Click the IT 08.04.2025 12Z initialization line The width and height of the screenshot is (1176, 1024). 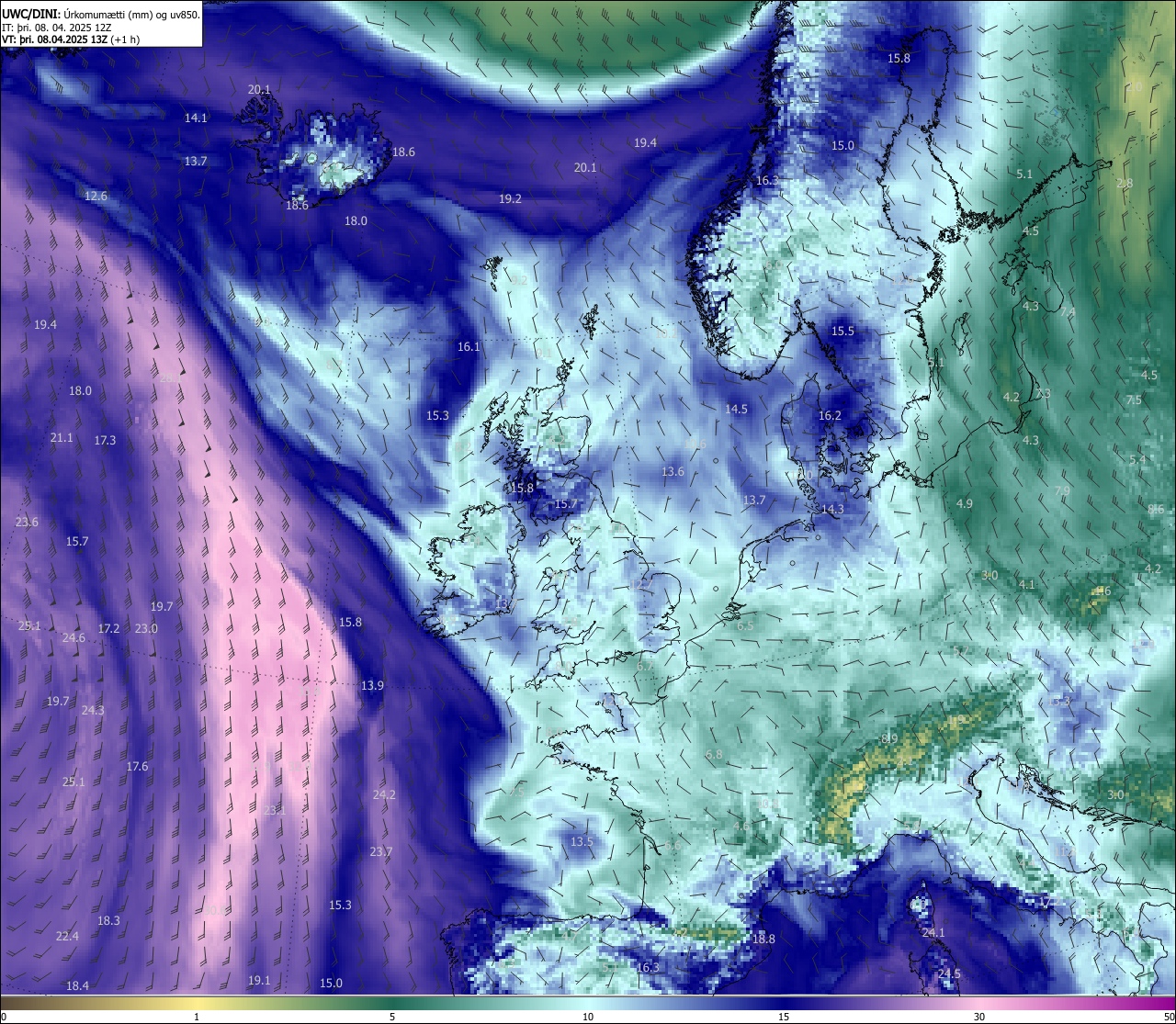click(56, 28)
